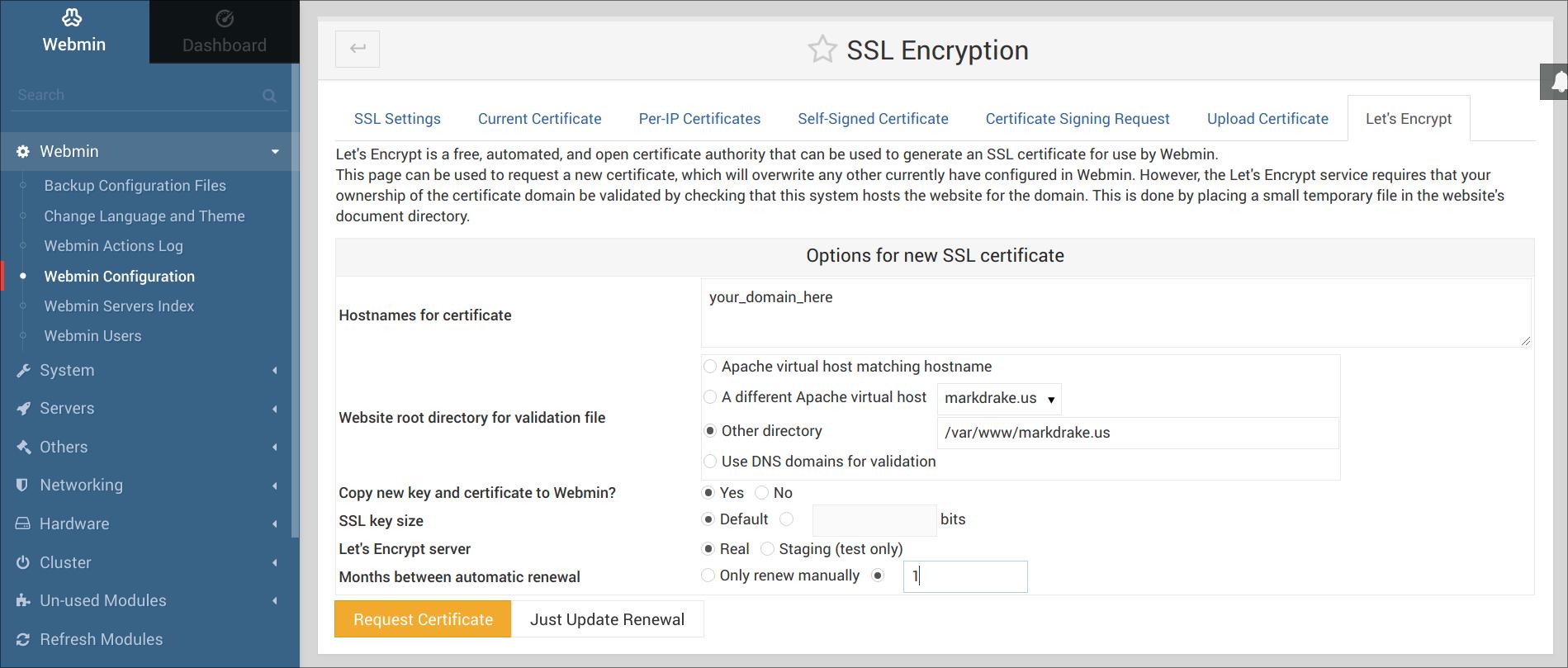
Task: Open Webmin Actions Log
Action: [x=113, y=246]
